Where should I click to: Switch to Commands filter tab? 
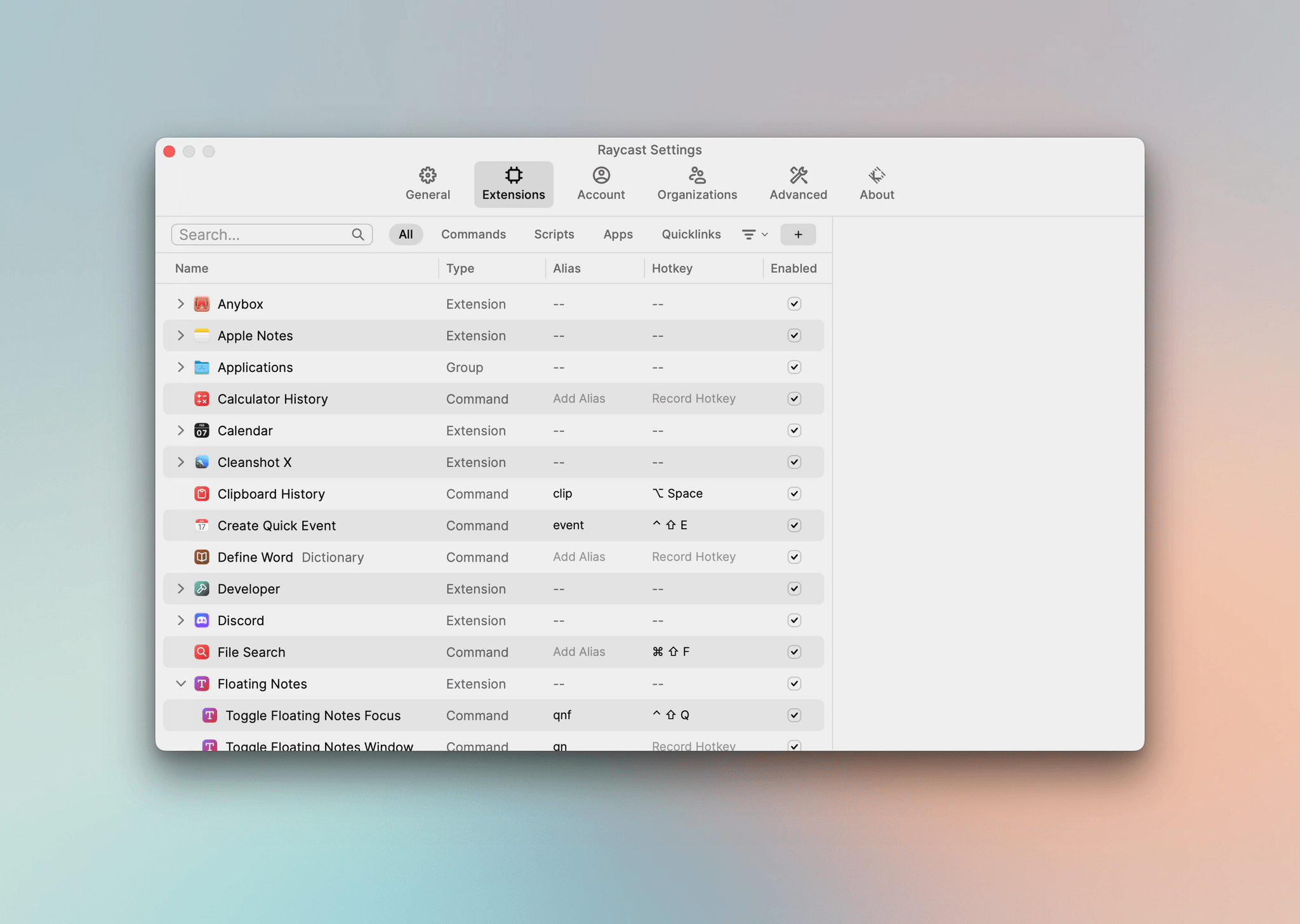pos(473,233)
